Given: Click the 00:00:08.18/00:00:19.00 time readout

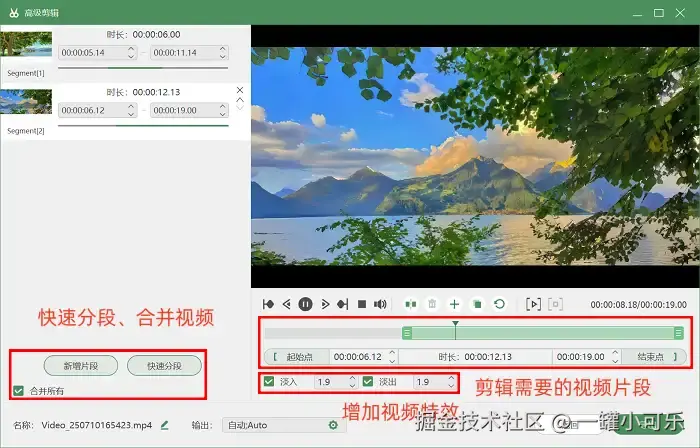Looking at the screenshot, I should pos(638,305).
